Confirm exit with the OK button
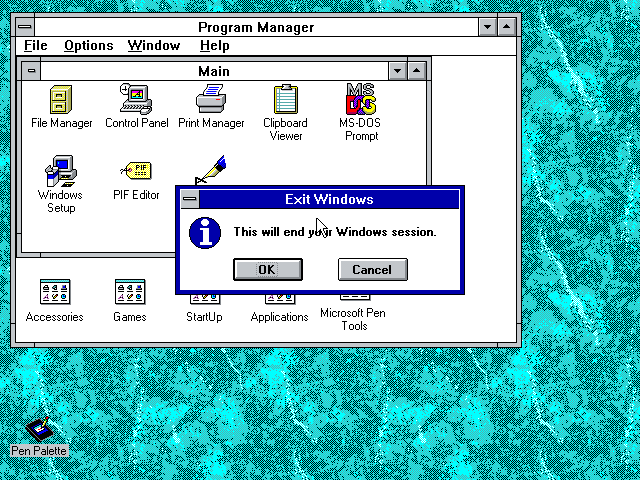The height and width of the screenshot is (480, 640). pos(268,269)
